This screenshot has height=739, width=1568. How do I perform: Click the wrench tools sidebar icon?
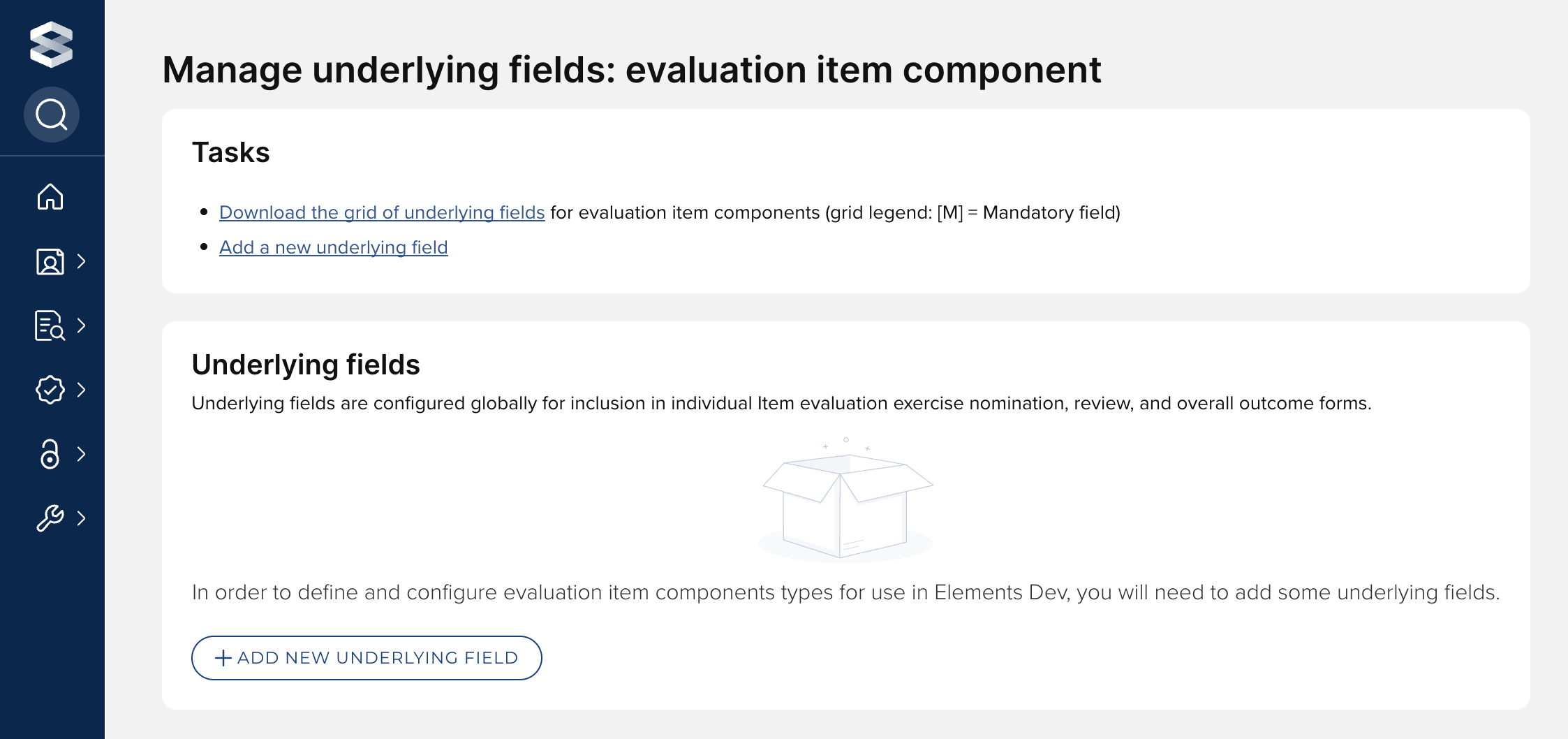coord(50,518)
